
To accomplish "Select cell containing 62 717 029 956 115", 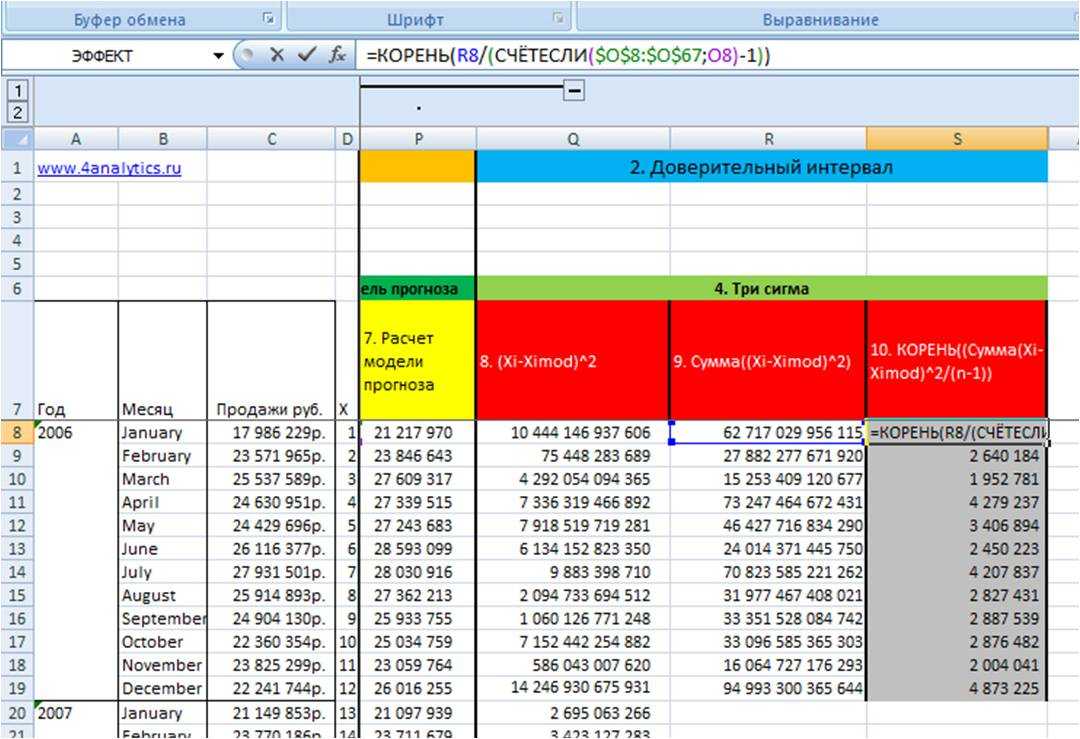I will point(767,433).
